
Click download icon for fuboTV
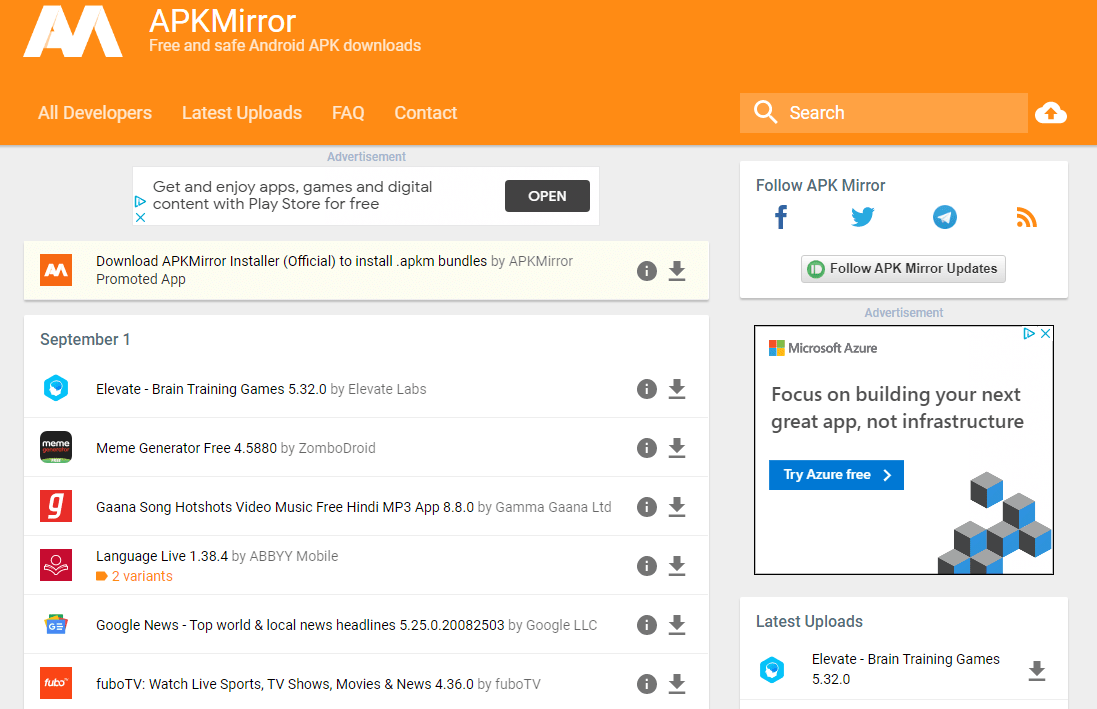(677, 683)
